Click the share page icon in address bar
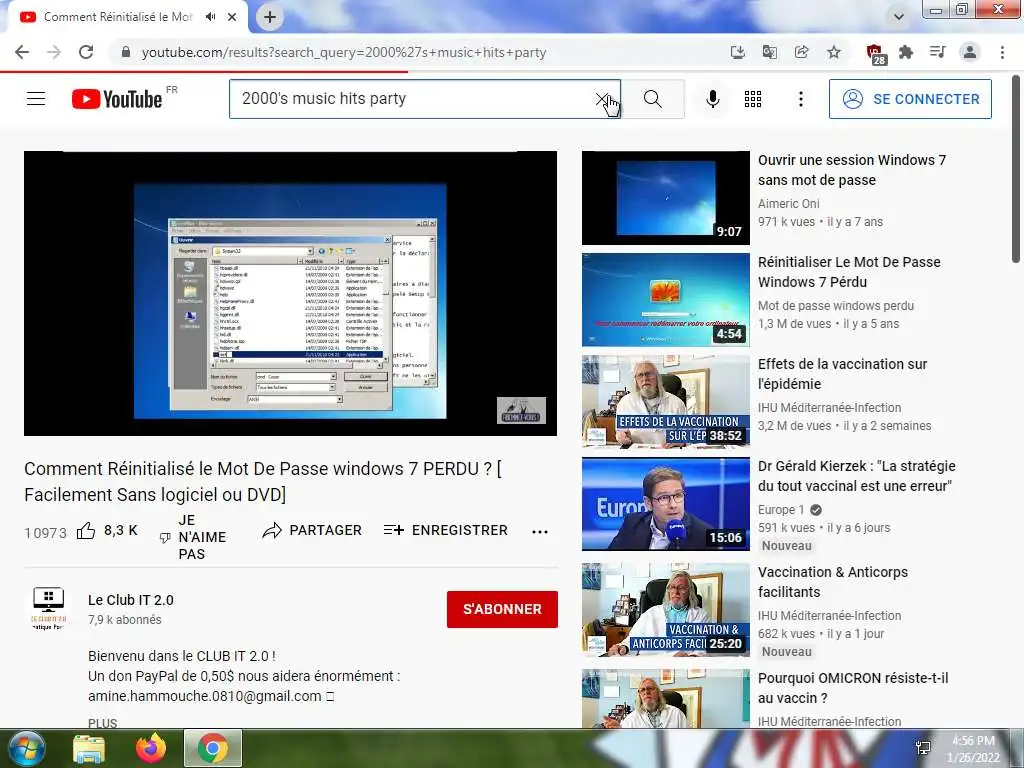Viewport: 1024px width, 768px height. pos(801,52)
